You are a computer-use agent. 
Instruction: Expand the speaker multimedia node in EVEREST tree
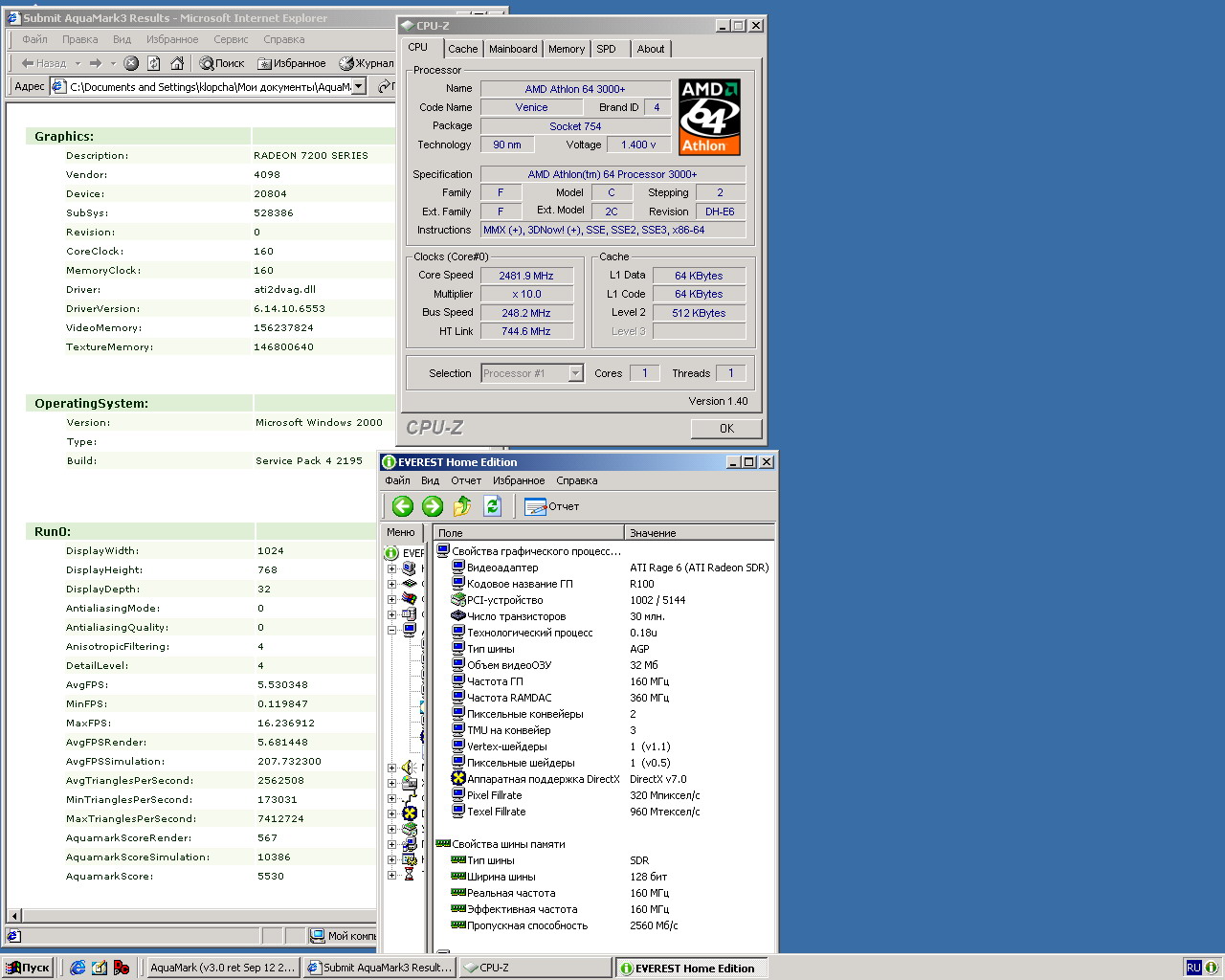tap(391, 768)
